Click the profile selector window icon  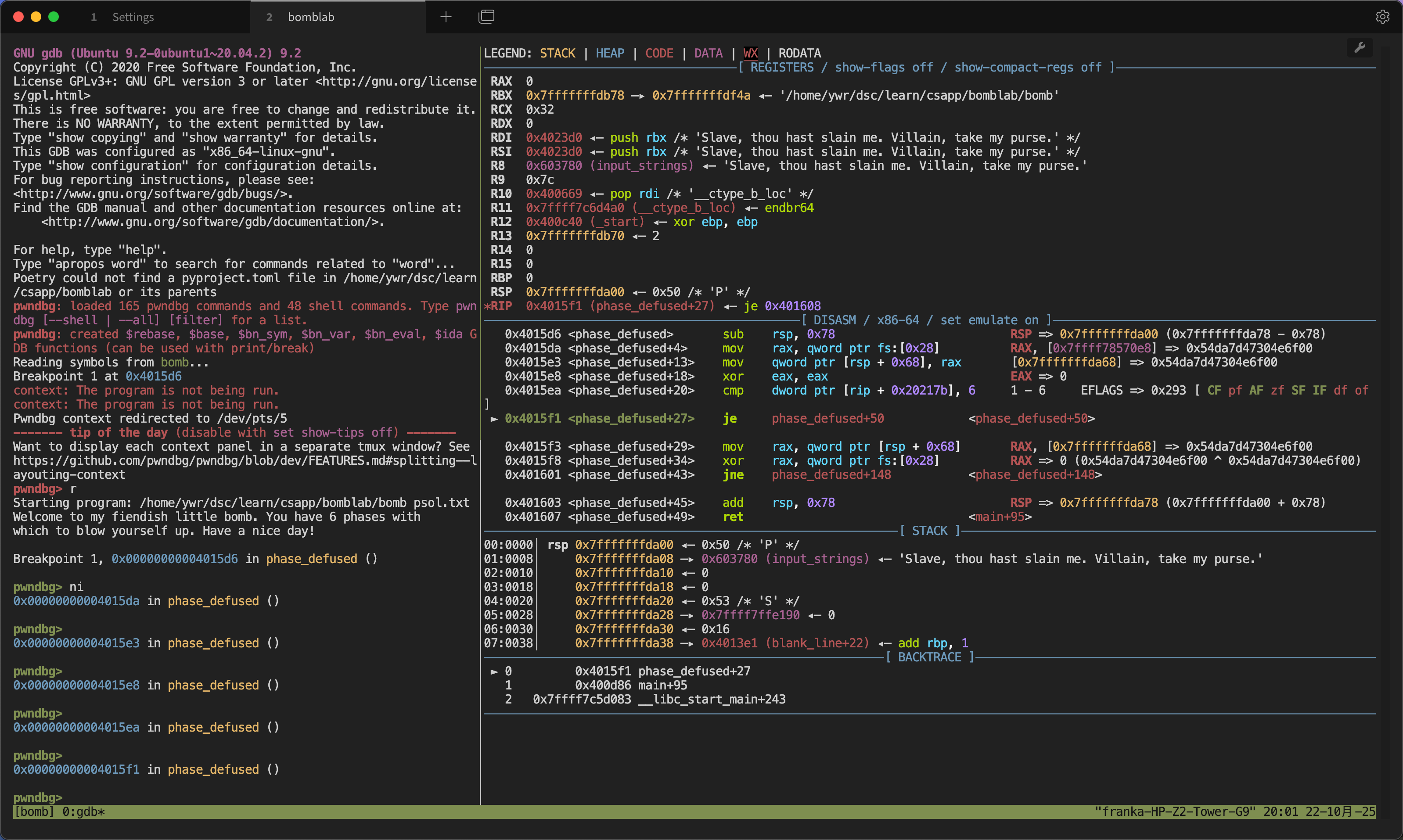486,17
